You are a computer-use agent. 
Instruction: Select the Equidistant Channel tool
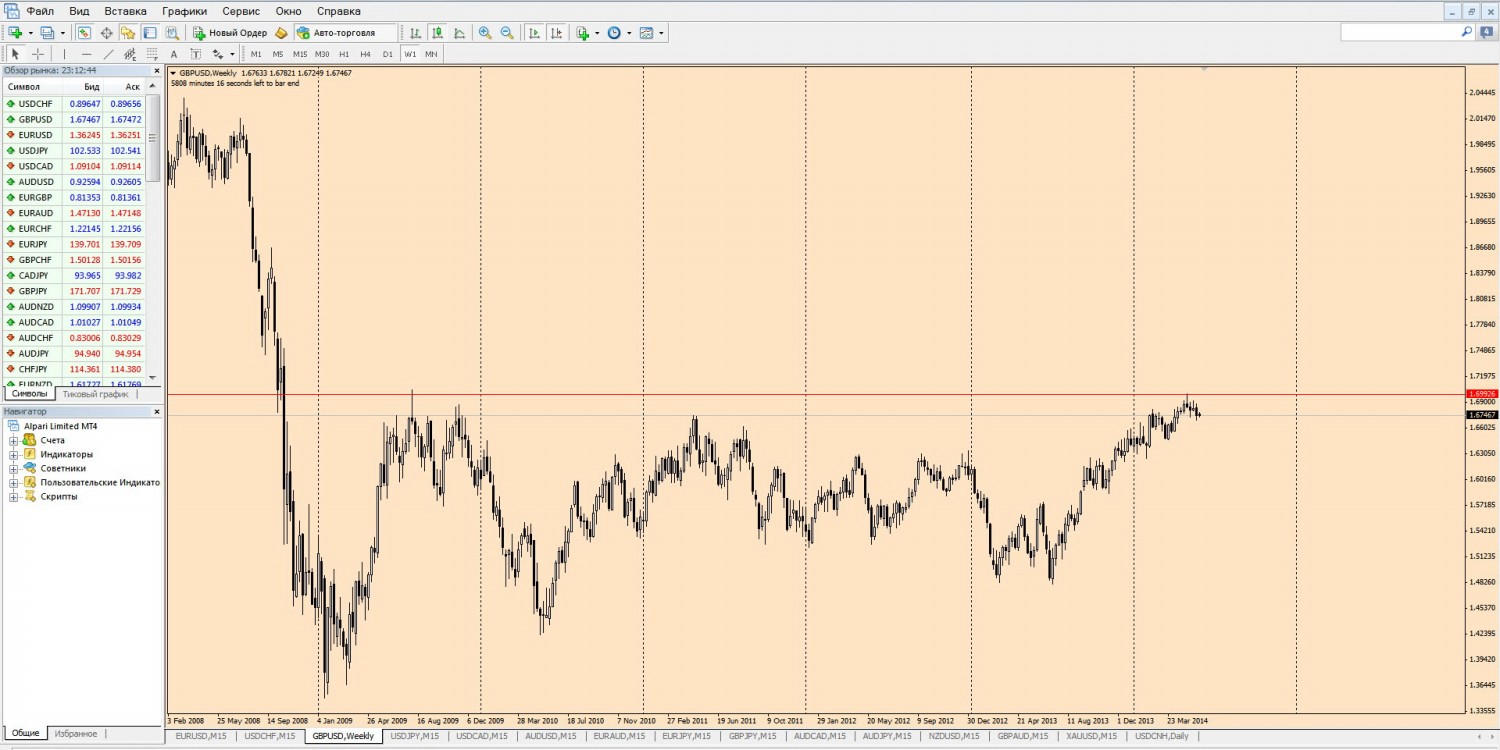point(130,54)
